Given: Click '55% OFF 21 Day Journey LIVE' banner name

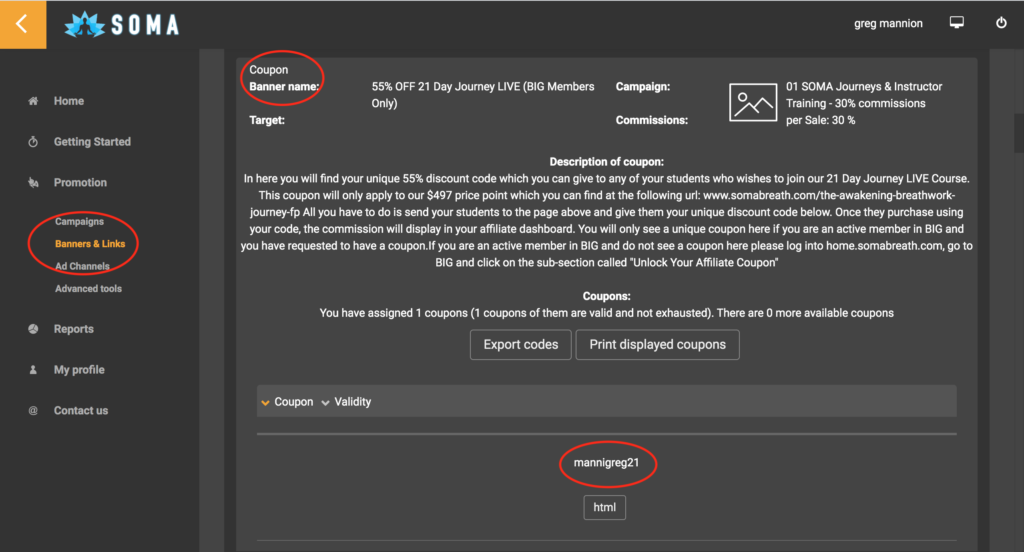Looking at the screenshot, I should click(483, 95).
